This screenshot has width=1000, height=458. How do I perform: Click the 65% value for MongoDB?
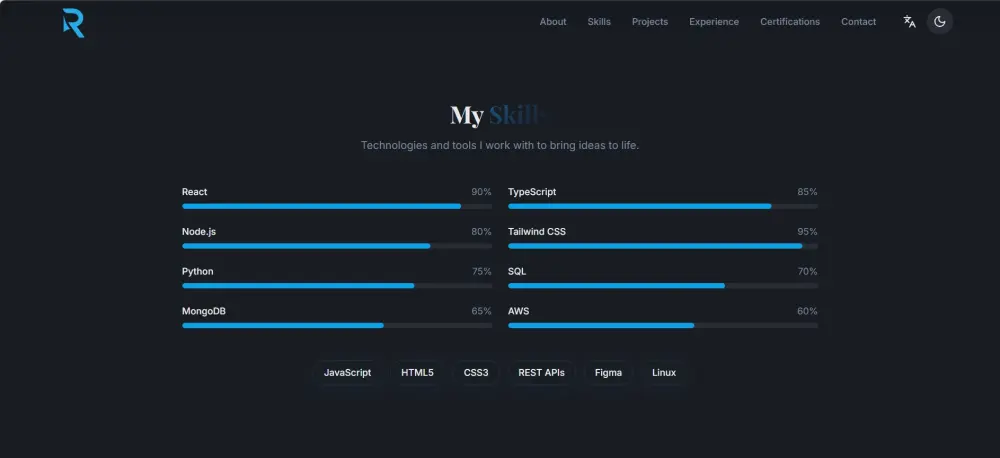tap(482, 311)
